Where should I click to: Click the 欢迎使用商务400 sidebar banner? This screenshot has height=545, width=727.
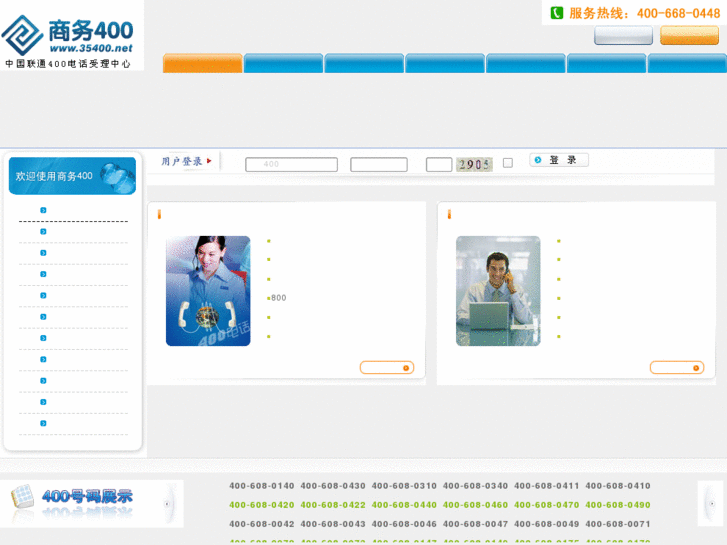coord(72,176)
